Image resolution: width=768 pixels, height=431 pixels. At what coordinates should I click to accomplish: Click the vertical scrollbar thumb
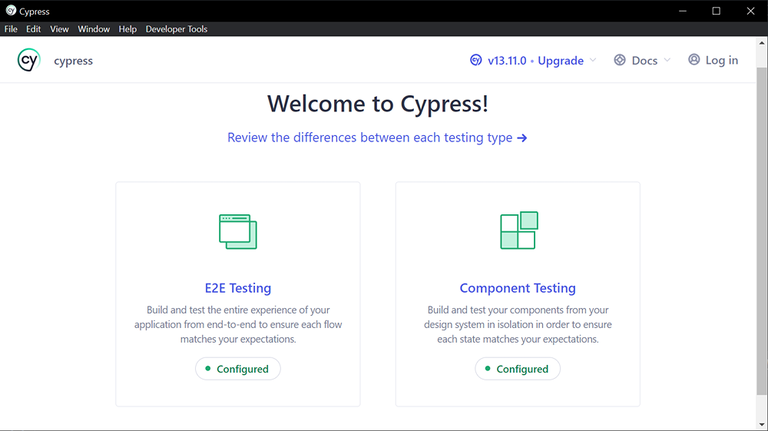(762, 230)
